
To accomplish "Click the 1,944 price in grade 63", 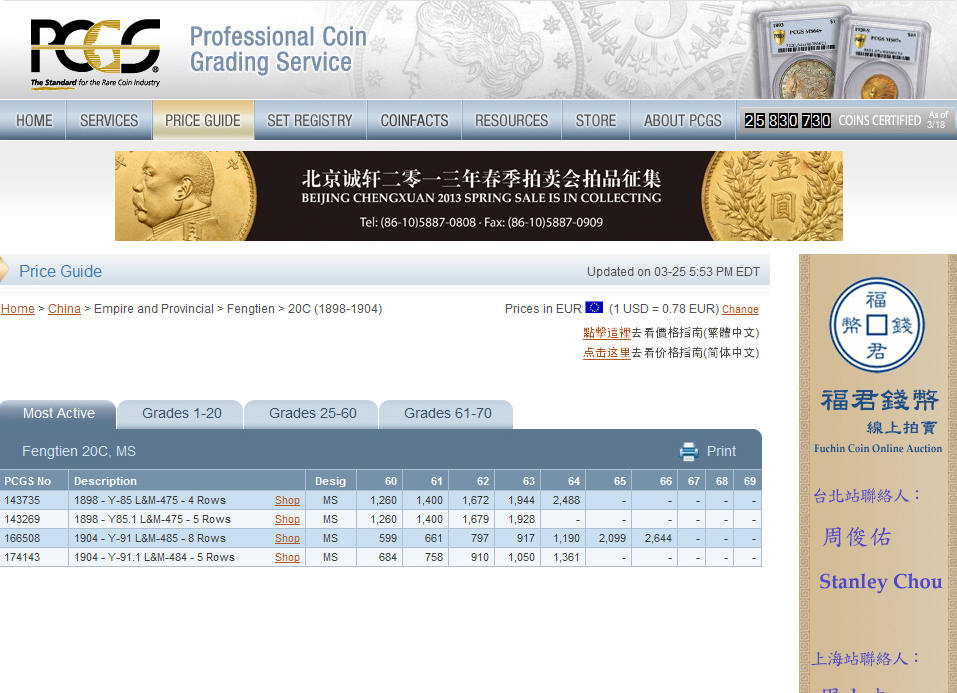I will (521, 501).
